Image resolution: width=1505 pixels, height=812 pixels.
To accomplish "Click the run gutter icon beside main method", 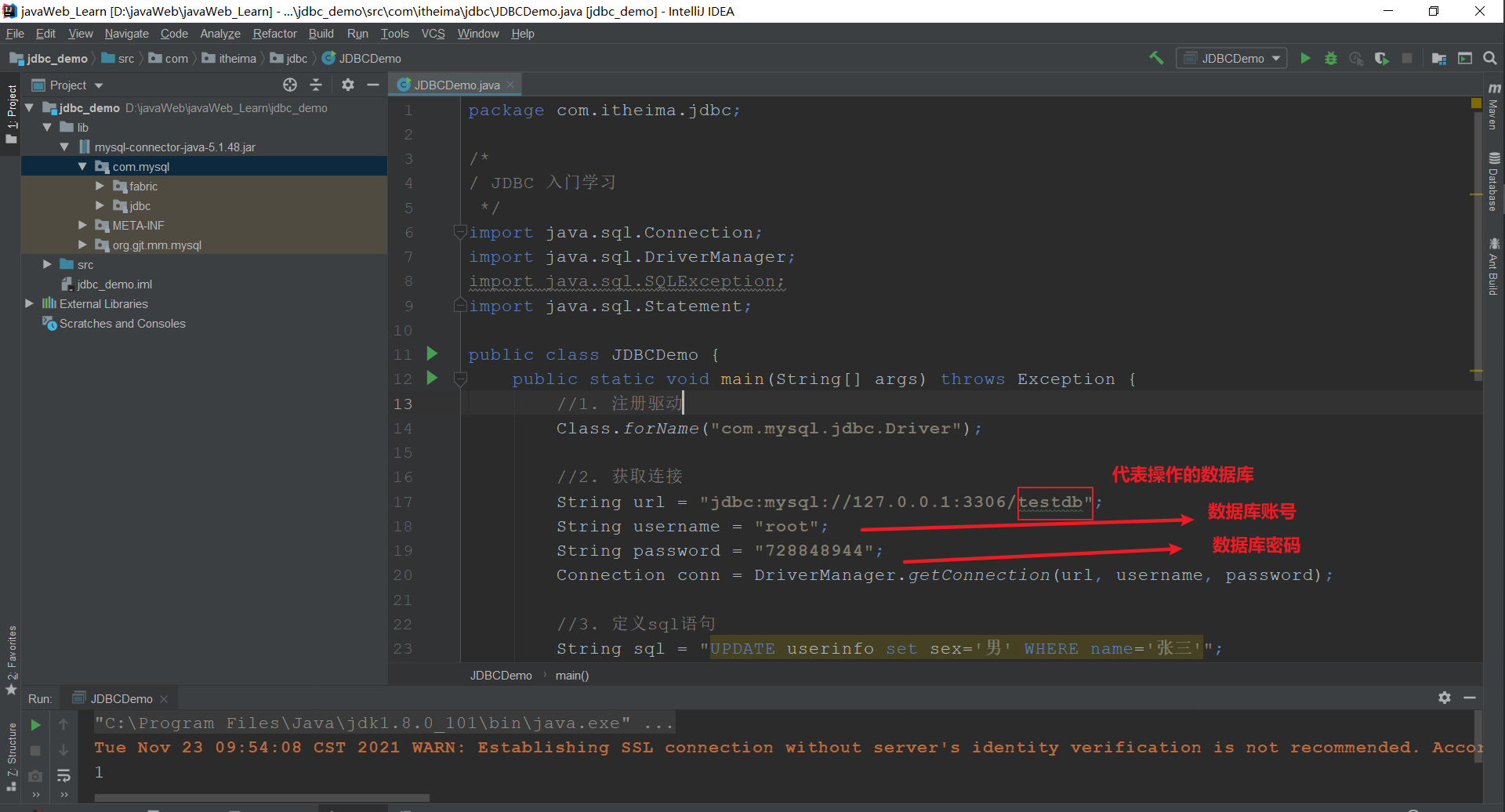I will pos(432,378).
